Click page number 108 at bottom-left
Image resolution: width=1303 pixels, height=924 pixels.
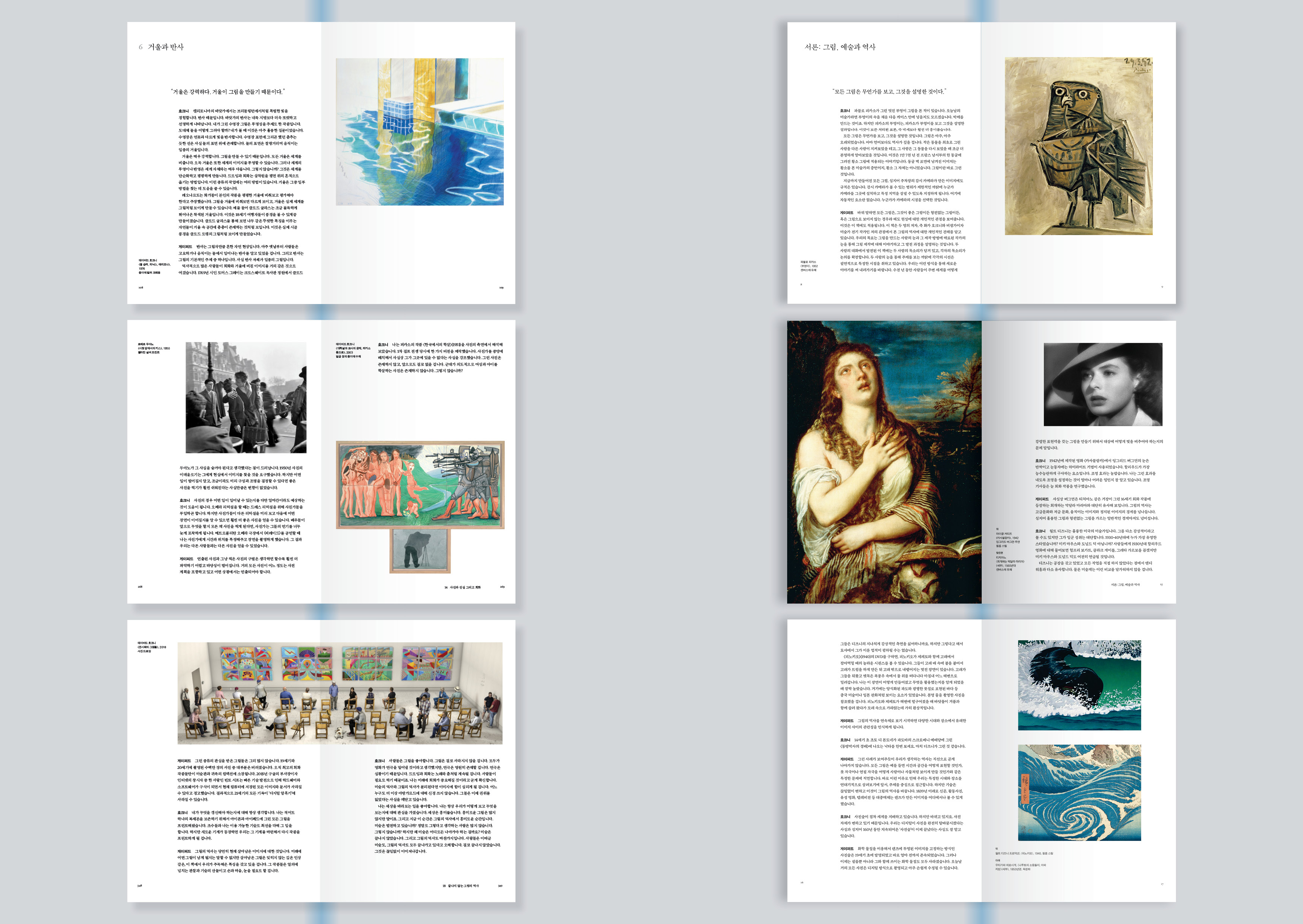pos(141,288)
